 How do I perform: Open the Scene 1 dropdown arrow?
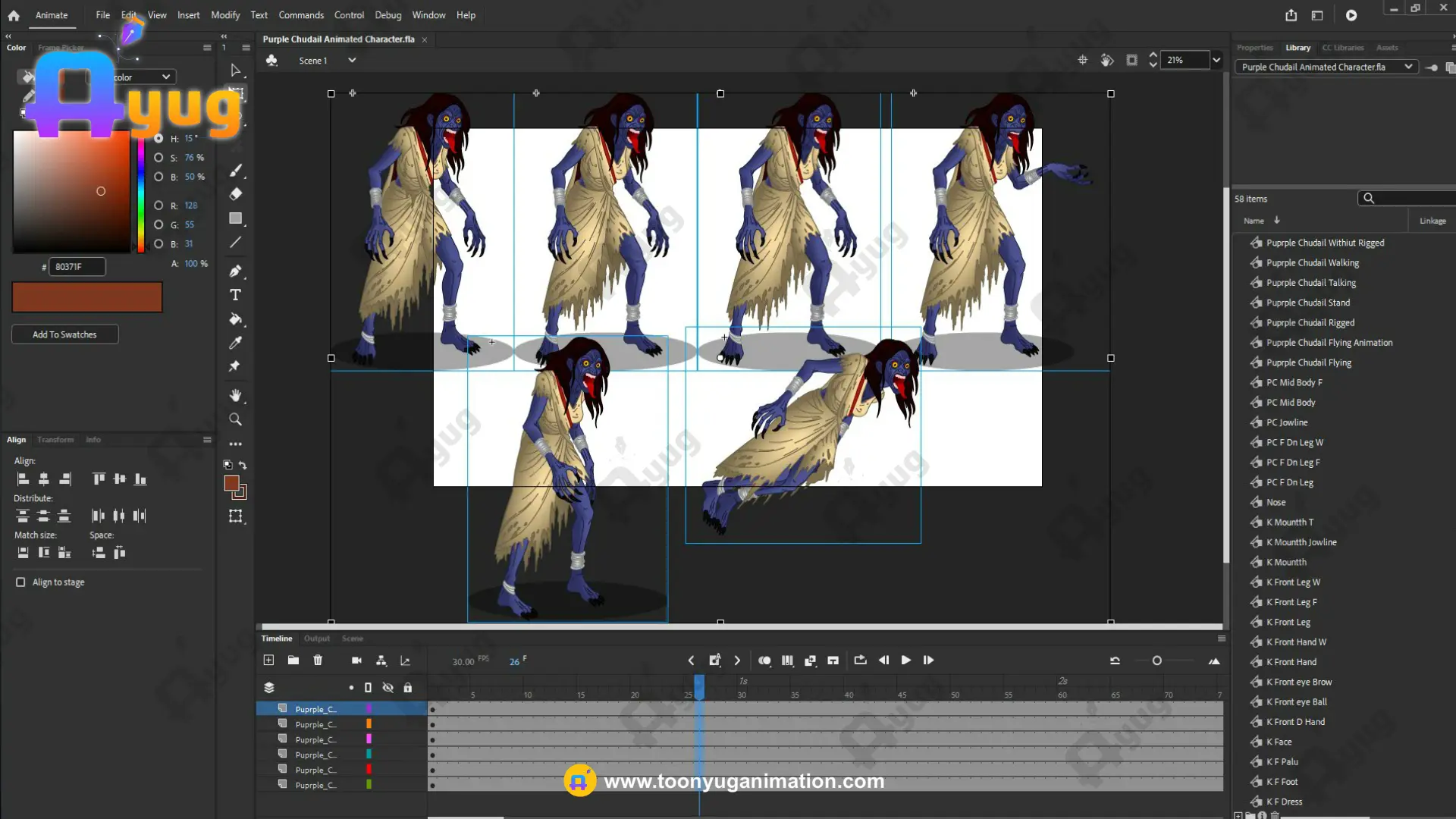tap(352, 61)
